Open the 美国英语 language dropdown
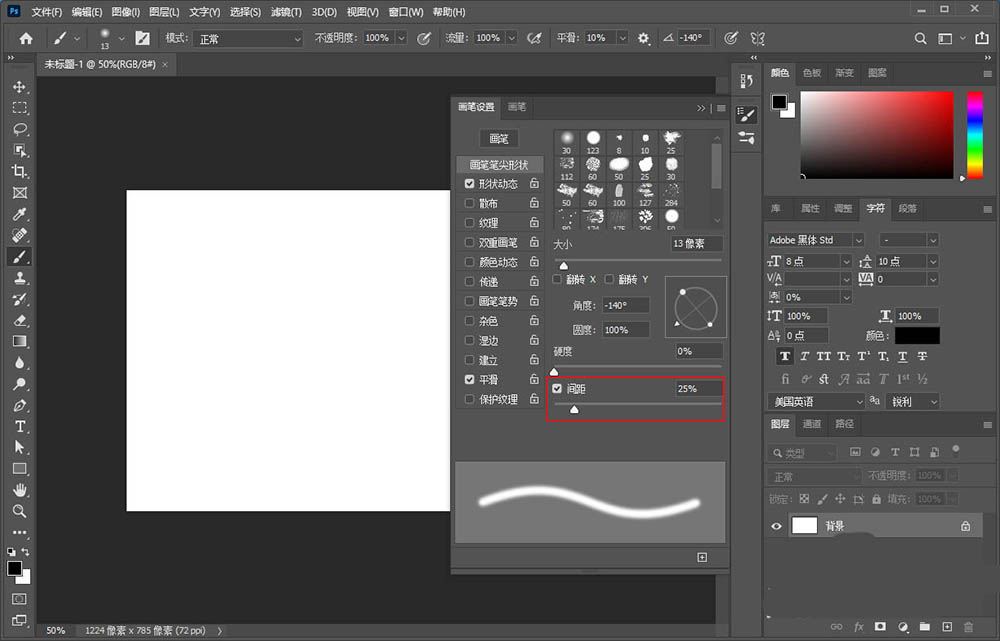This screenshot has width=1000, height=641. tap(816, 401)
